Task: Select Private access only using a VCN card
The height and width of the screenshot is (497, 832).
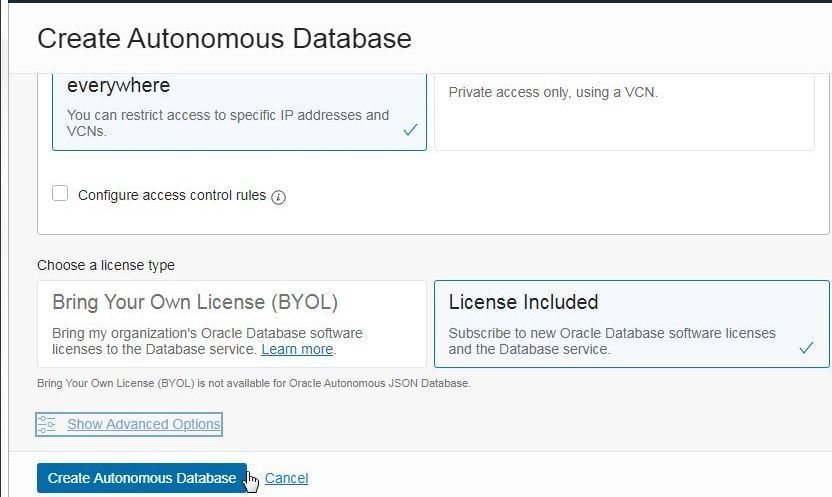Action: click(x=624, y=112)
